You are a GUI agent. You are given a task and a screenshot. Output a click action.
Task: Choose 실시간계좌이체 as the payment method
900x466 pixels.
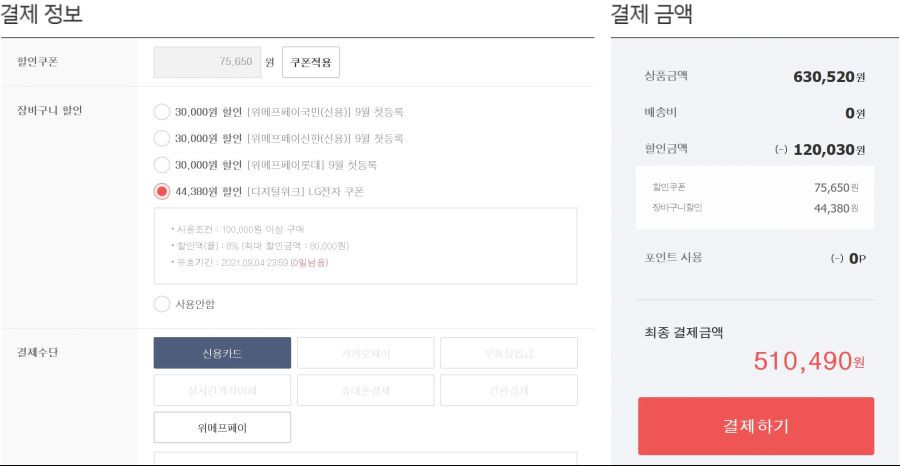click(222, 390)
